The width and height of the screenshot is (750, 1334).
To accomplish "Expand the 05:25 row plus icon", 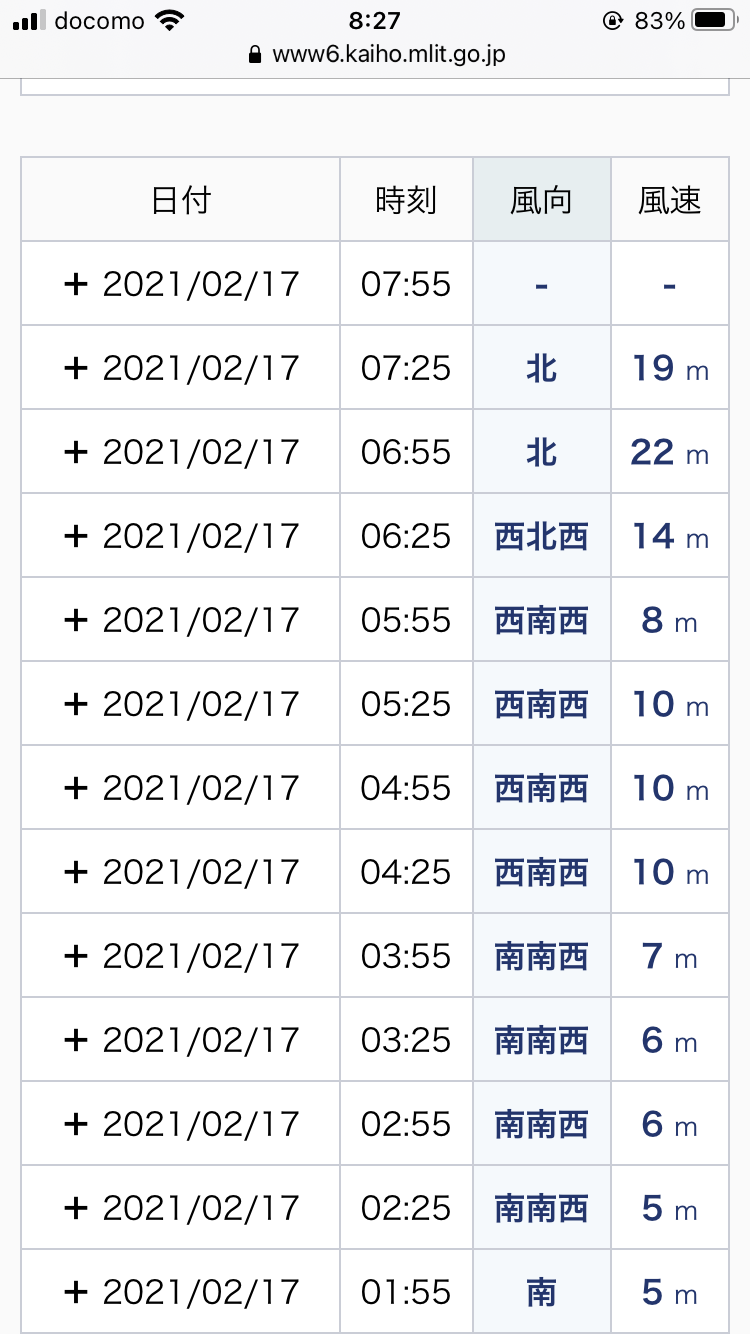I will 76,704.
